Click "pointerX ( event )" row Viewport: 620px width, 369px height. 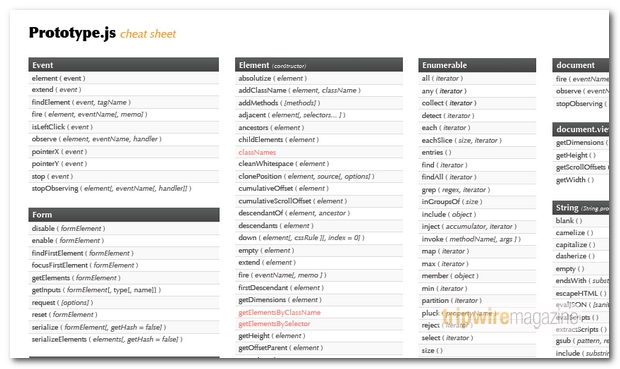124,151
